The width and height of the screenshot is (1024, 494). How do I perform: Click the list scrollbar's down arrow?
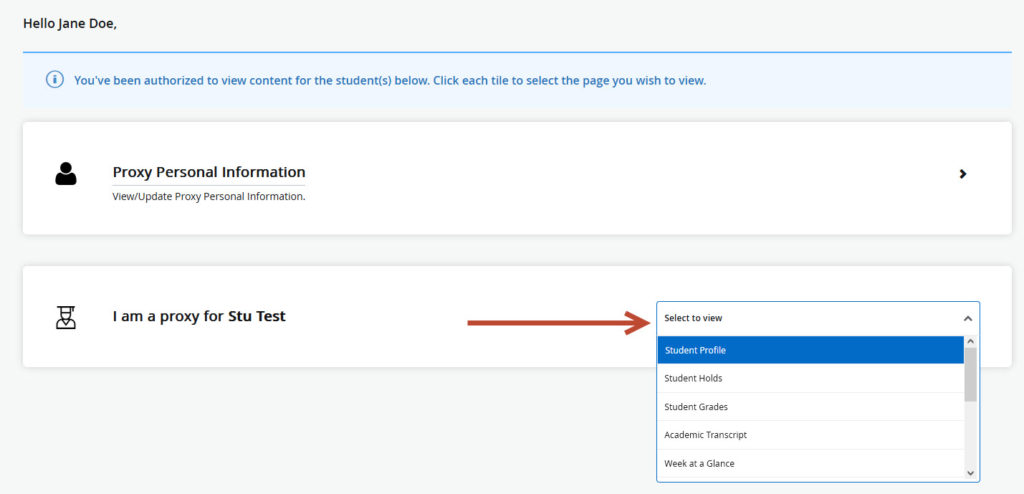coord(970,473)
